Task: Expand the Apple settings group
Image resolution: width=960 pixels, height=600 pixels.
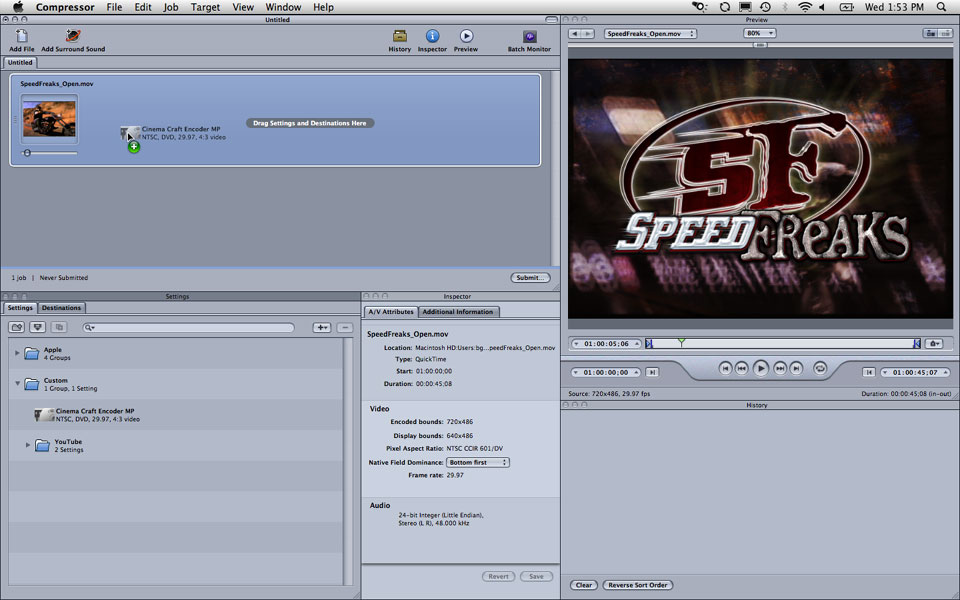Action: pyautogui.click(x=17, y=353)
